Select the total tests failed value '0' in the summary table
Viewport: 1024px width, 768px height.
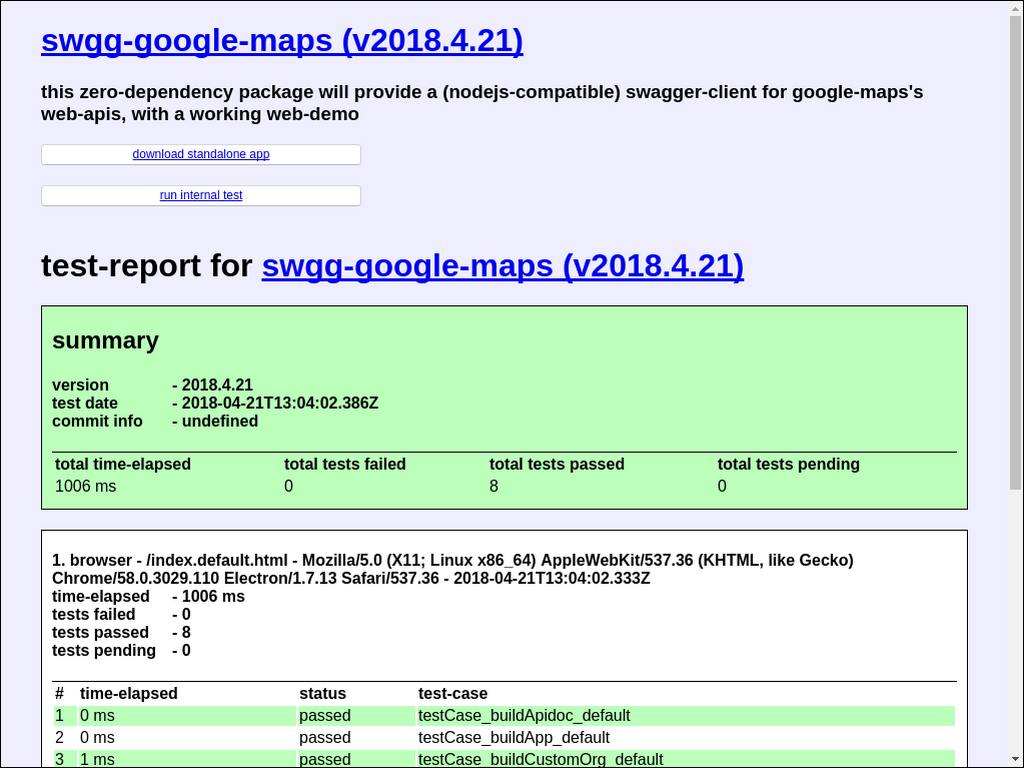click(x=289, y=487)
